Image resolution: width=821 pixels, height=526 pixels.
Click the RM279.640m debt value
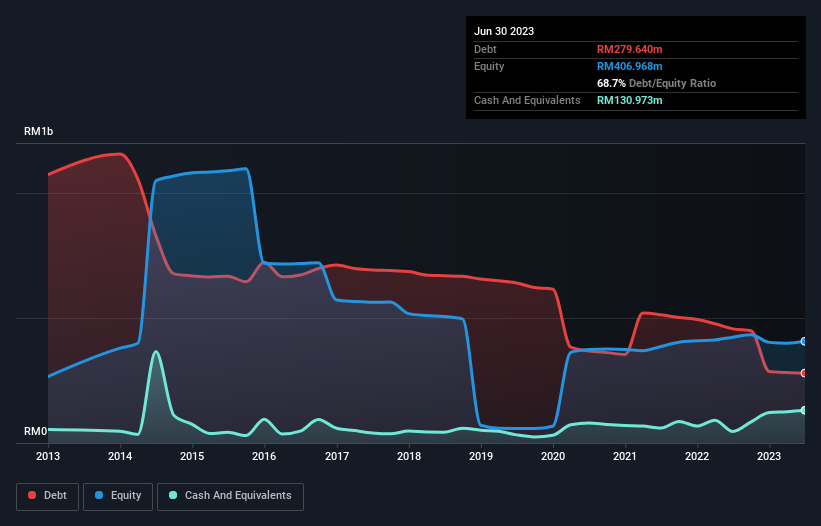tap(629, 49)
